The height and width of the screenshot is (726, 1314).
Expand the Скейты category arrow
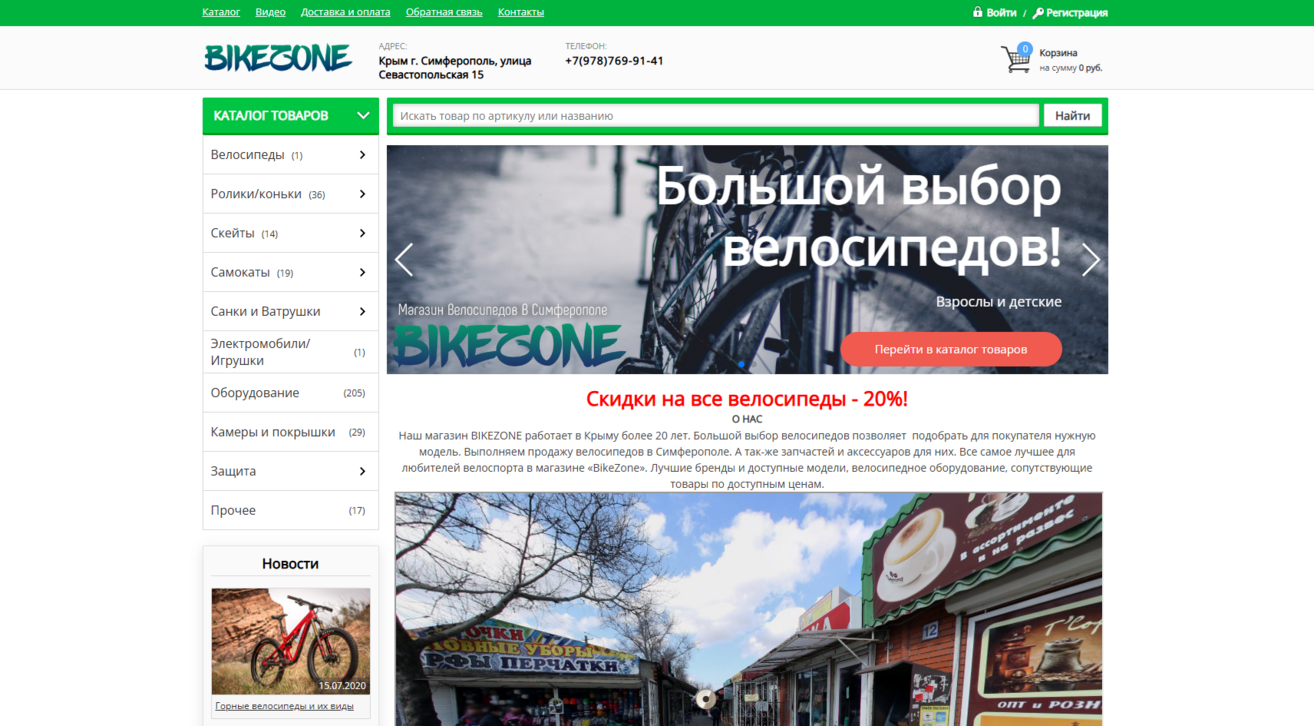tap(362, 233)
